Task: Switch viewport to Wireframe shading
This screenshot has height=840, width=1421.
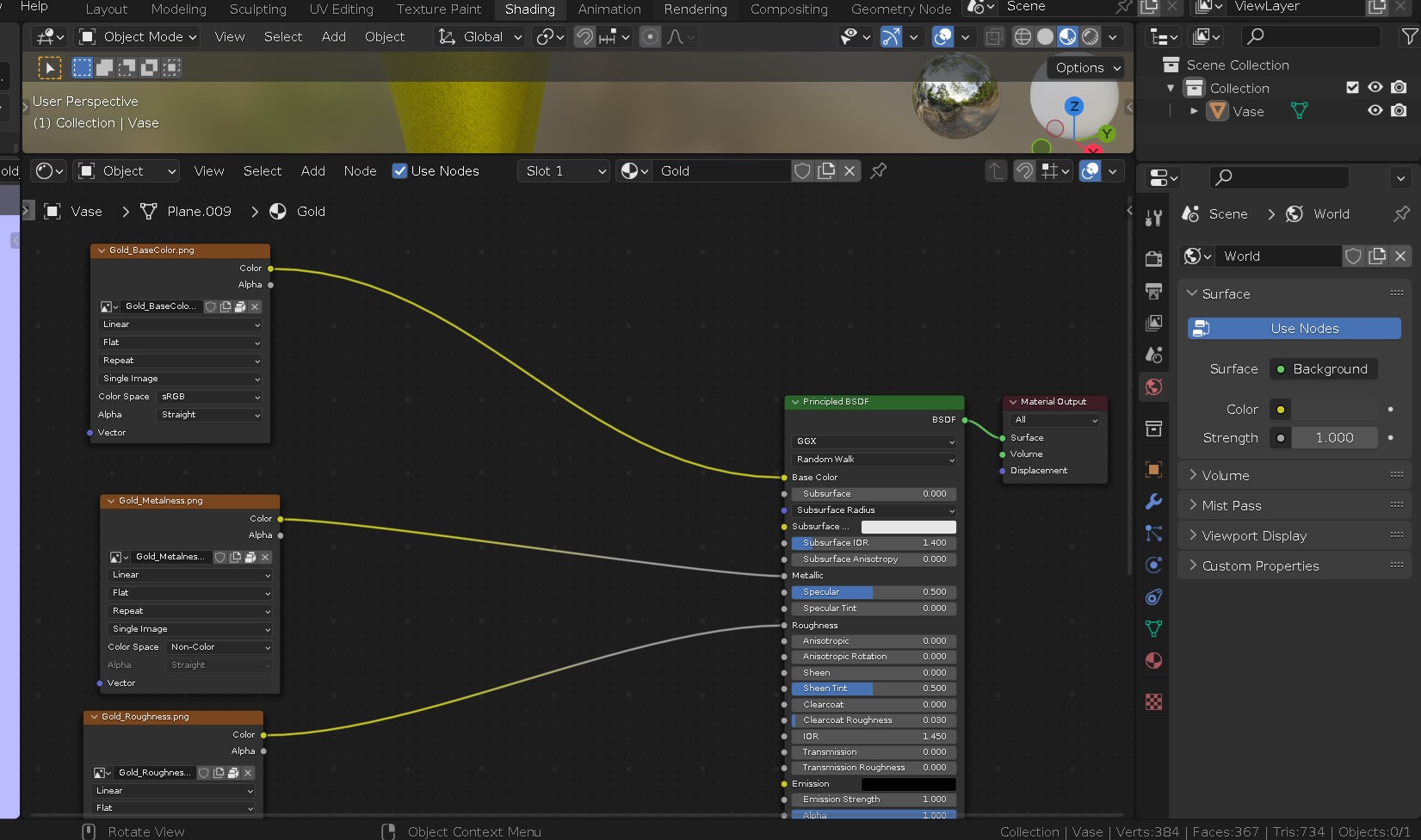Action: pyautogui.click(x=1023, y=37)
